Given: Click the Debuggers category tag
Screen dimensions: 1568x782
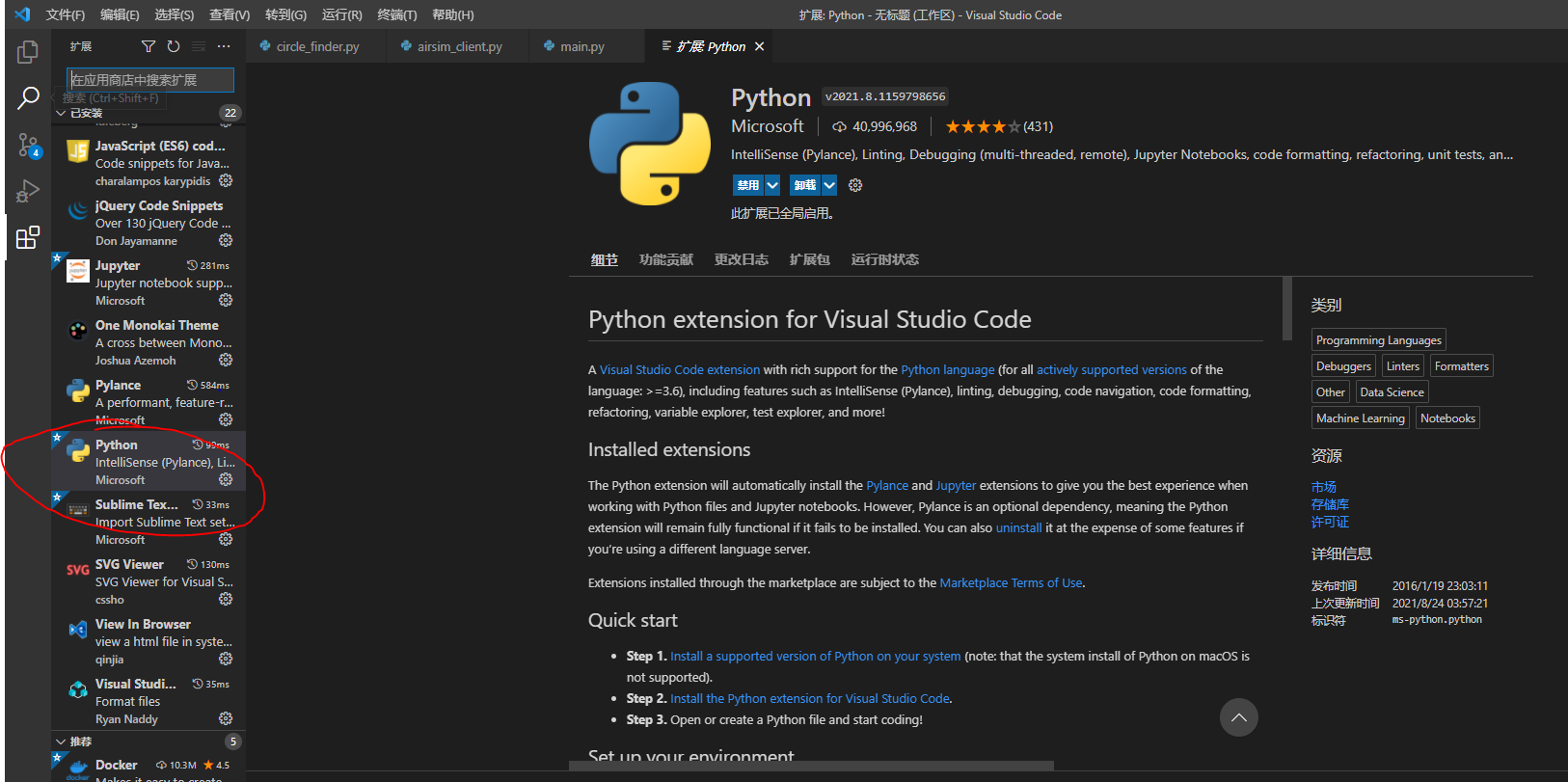Looking at the screenshot, I should coord(1343,366).
